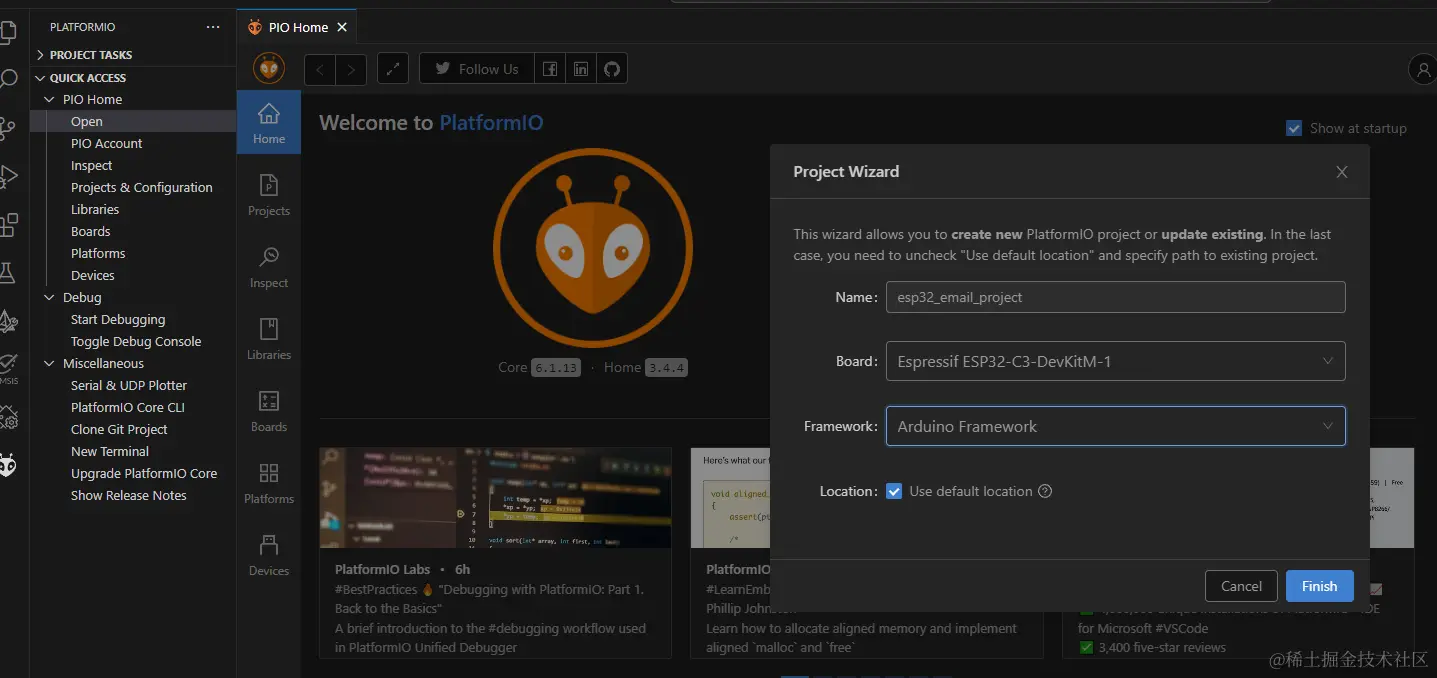Click the Finish button in Project Wizard
This screenshot has height=678, width=1437.
click(x=1319, y=586)
